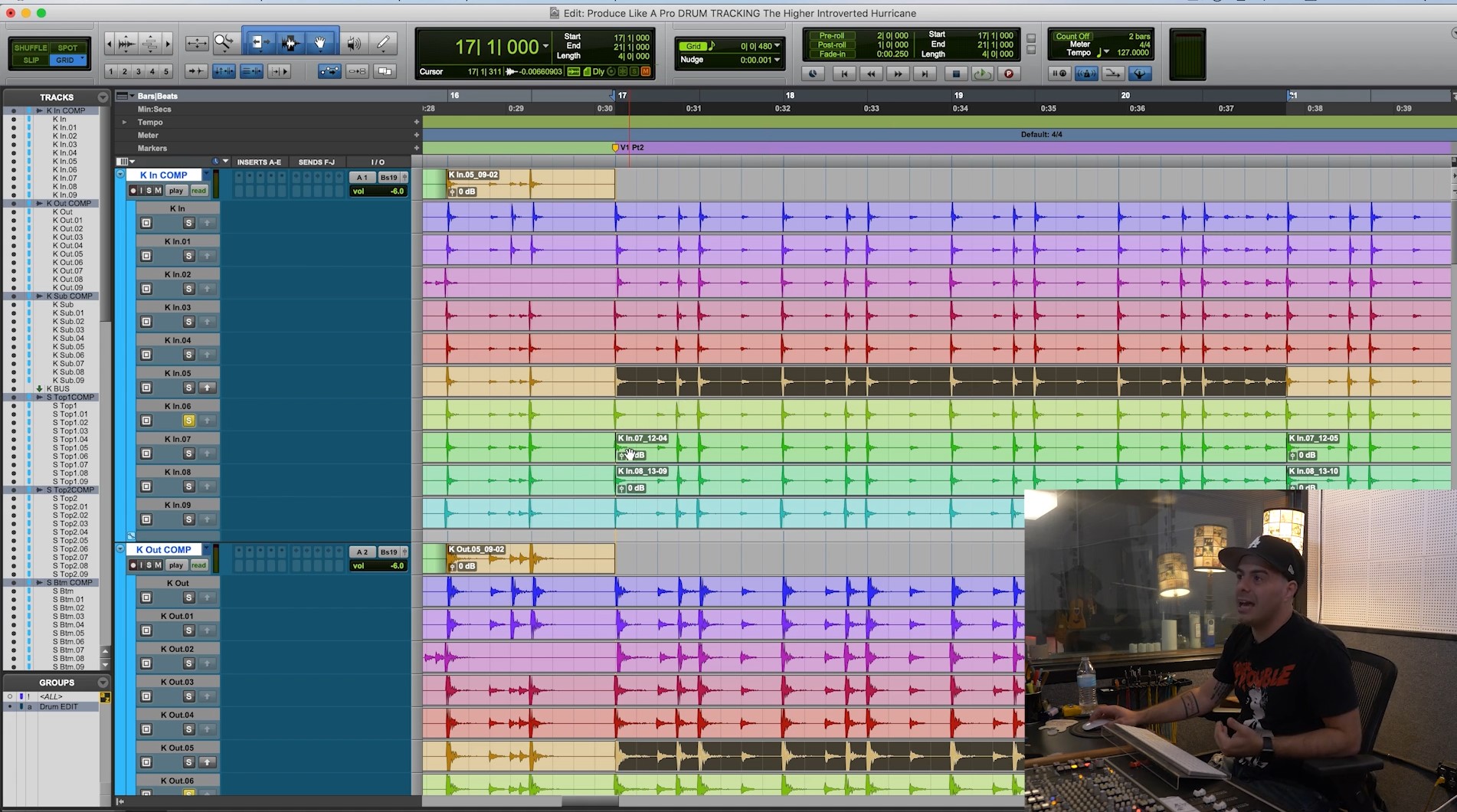Image resolution: width=1457 pixels, height=812 pixels.
Task: Click the Stop transport button
Action: click(x=955, y=74)
